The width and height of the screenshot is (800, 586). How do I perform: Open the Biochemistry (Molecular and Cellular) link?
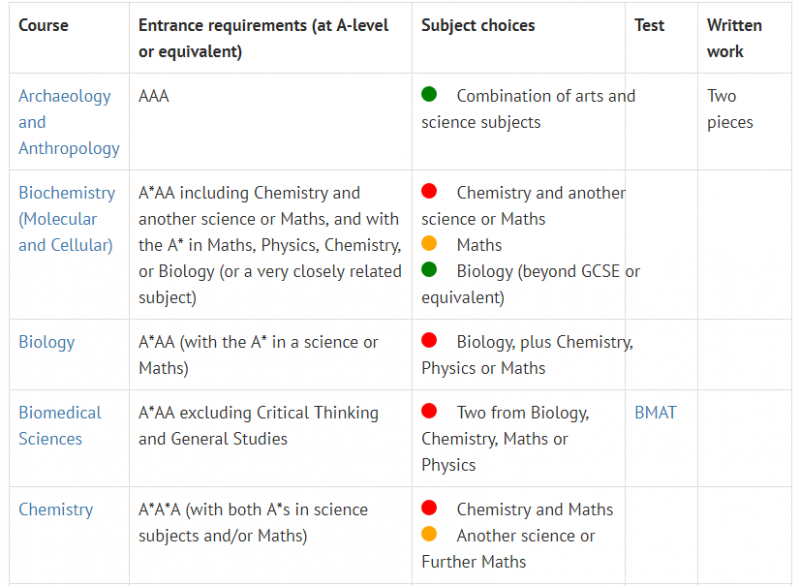(x=67, y=219)
